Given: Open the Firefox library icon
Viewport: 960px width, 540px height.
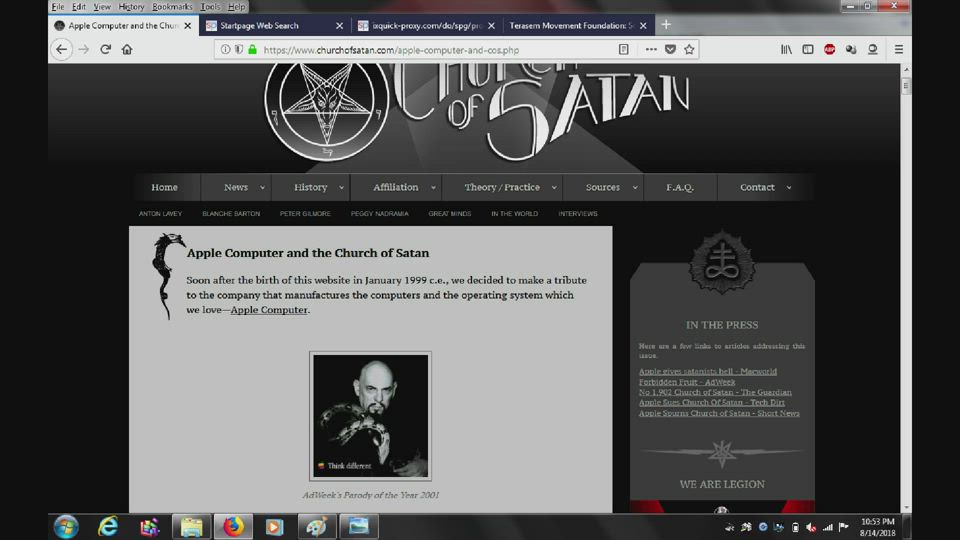Looking at the screenshot, I should click(787, 49).
